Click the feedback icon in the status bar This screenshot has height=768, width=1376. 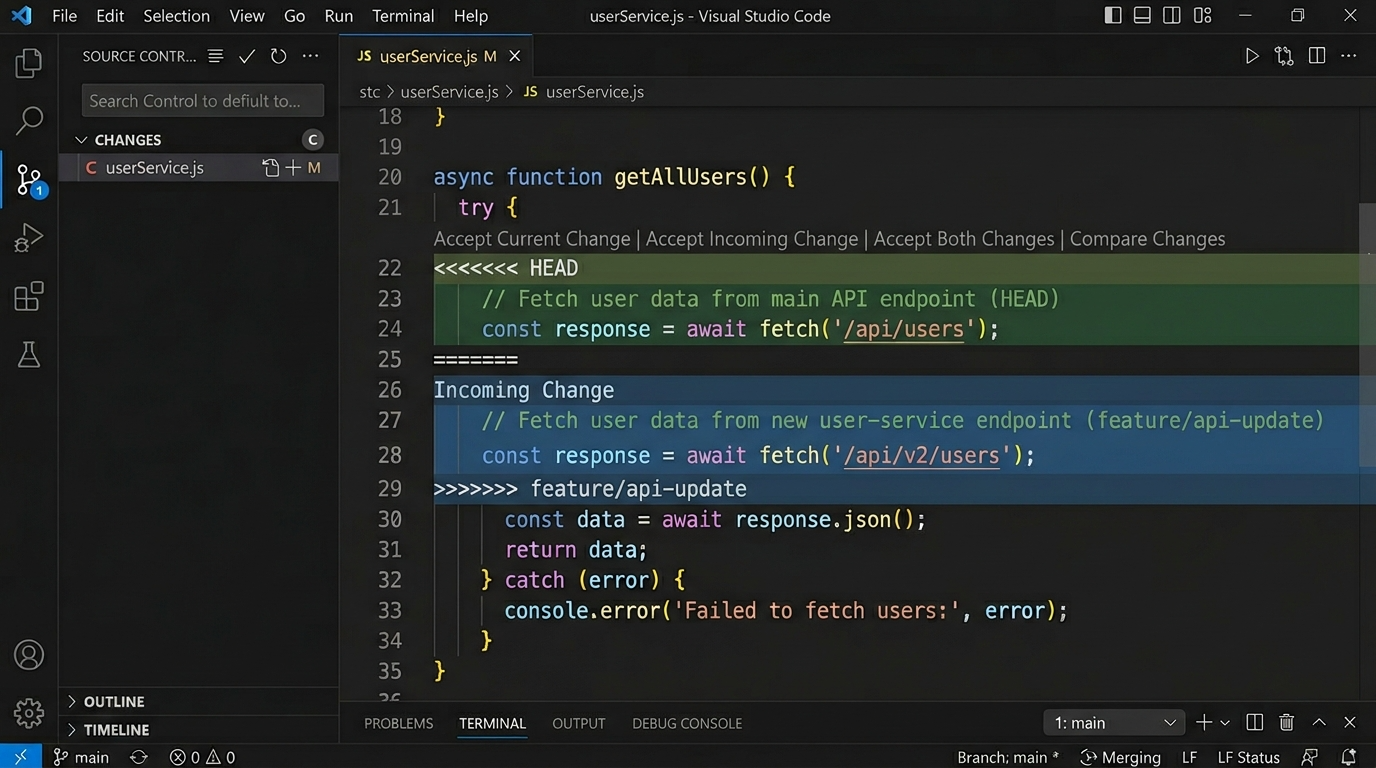pos(1309,757)
